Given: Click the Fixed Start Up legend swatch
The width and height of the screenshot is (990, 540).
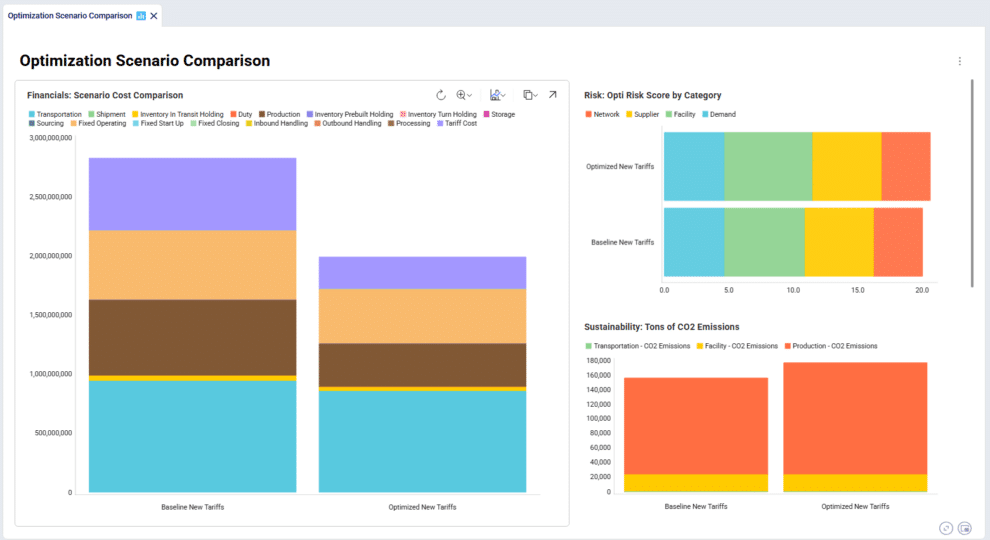Looking at the screenshot, I should [x=136, y=123].
